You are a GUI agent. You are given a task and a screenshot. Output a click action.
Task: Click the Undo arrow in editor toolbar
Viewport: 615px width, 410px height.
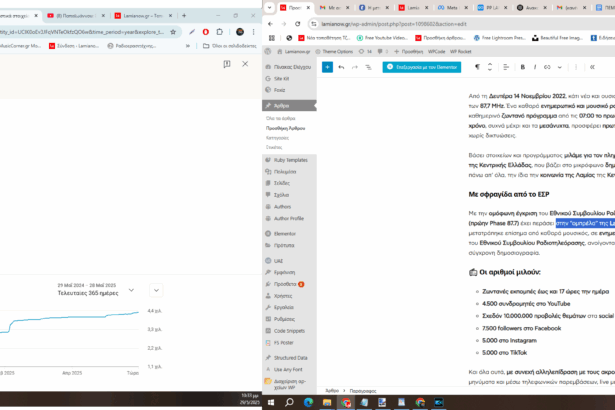click(341, 67)
